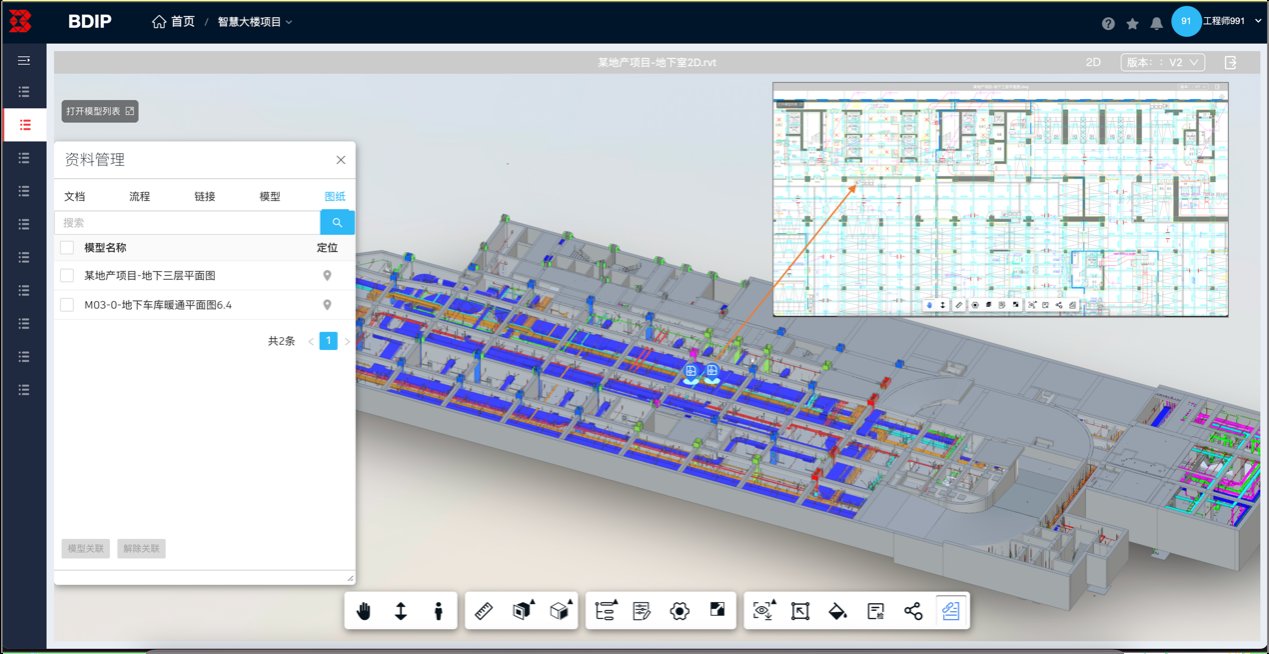1269x654 pixels.
Task: Open the view cube perspective tool
Action: (560, 611)
